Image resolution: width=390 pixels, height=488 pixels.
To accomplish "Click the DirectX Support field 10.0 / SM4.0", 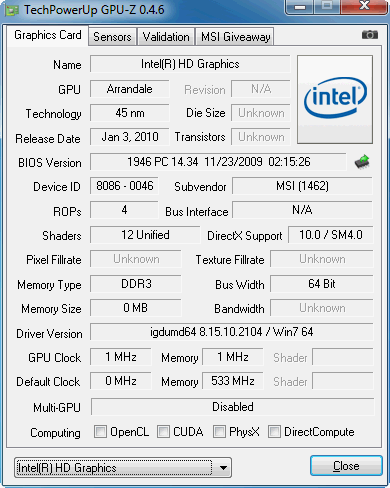I will click(x=331, y=235).
